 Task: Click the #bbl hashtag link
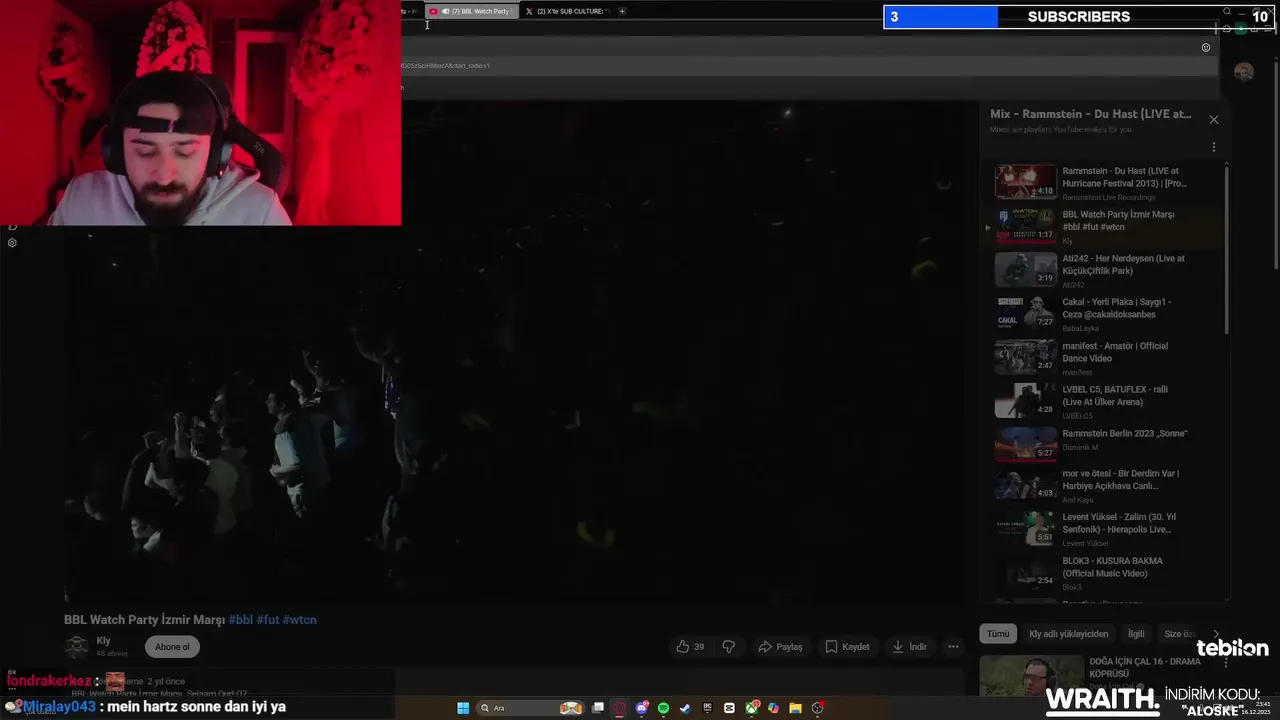click(241, 620)
